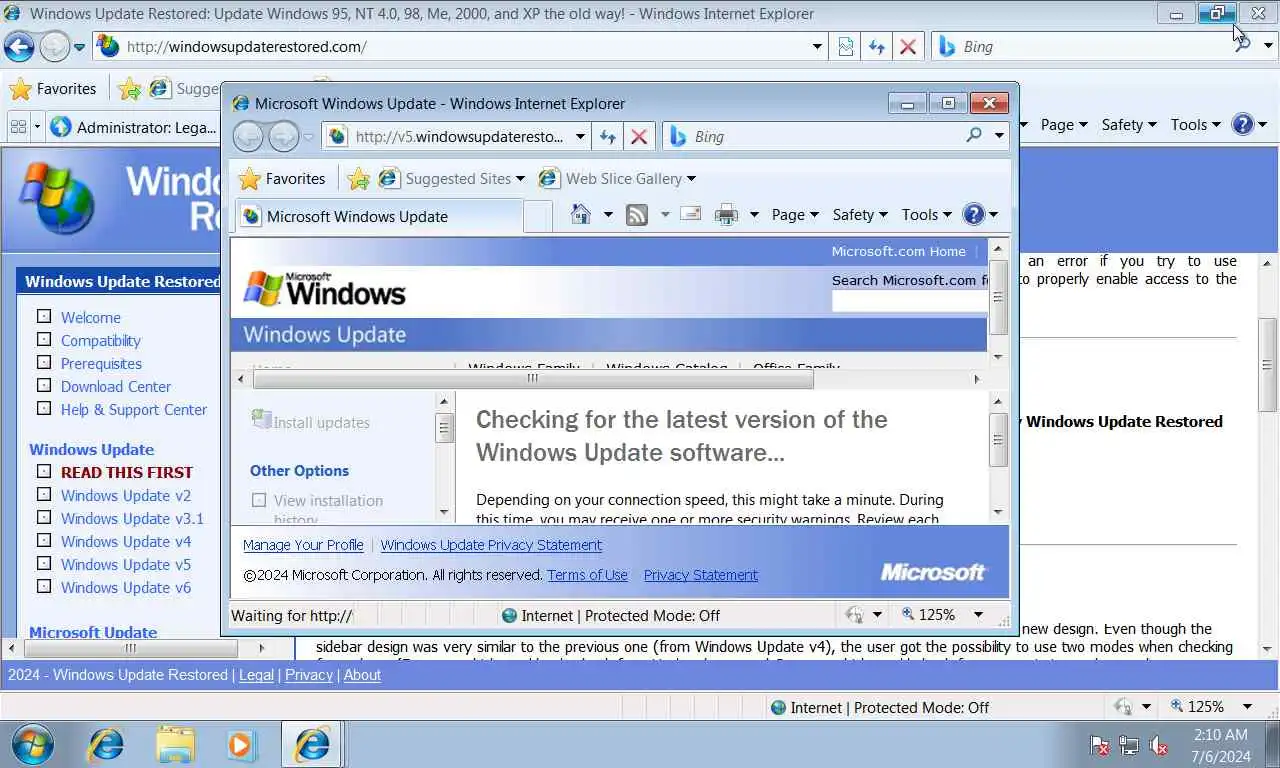Click Back button in main windowsupdaterestored.com window
The height and width of the screenshot is (768, 1280).
coord(19,46)
